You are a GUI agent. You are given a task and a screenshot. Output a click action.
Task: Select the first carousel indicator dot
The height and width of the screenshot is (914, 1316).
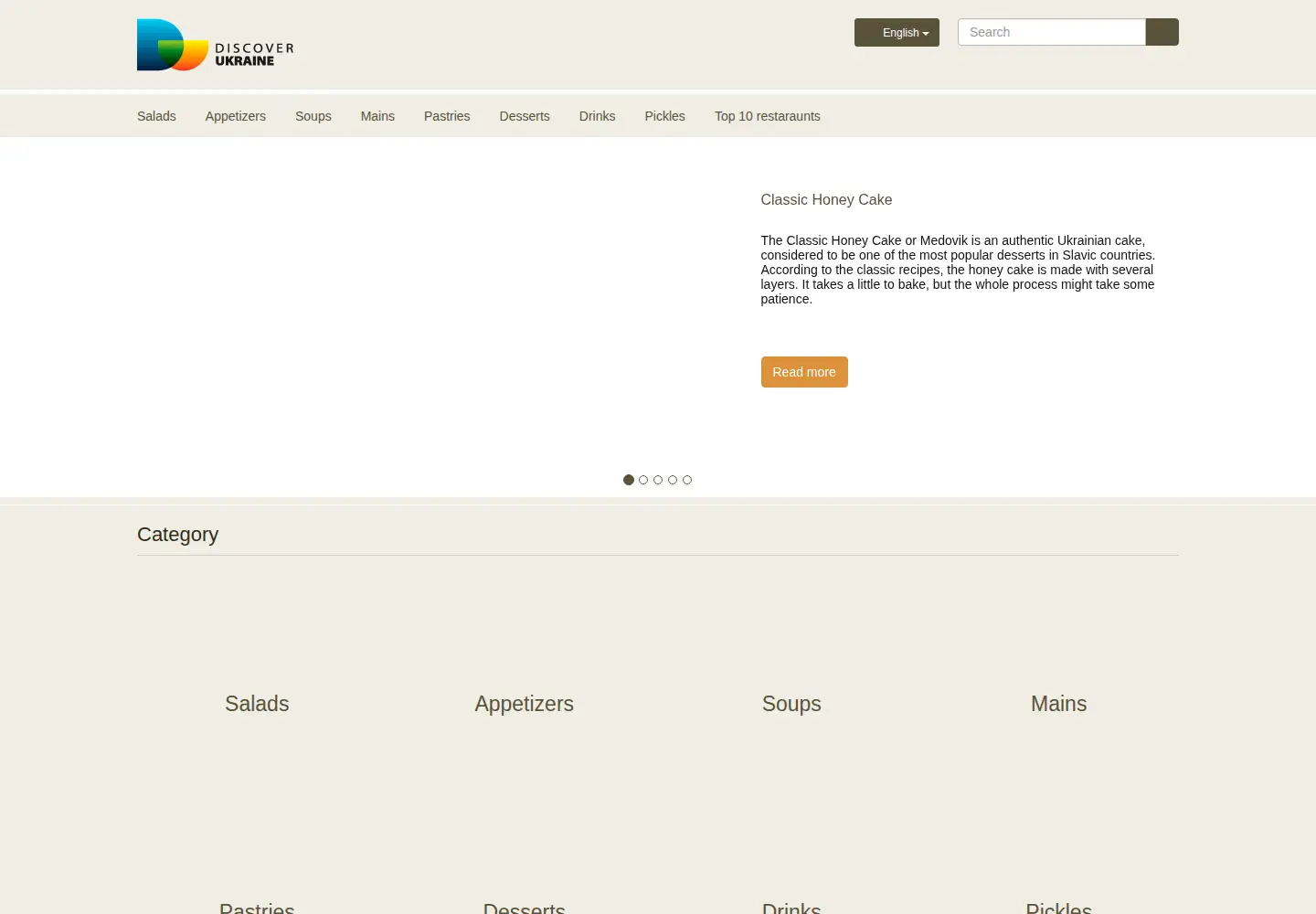coord(629,480)
